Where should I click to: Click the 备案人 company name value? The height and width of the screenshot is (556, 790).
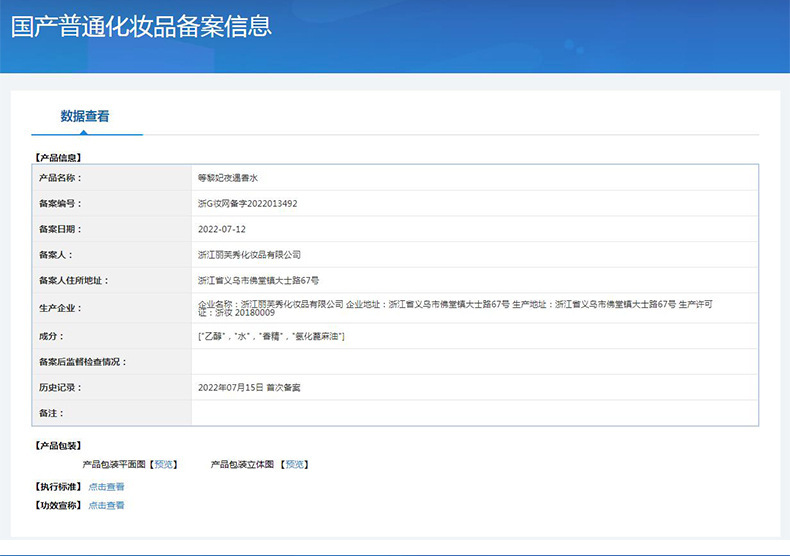[249, 255]
